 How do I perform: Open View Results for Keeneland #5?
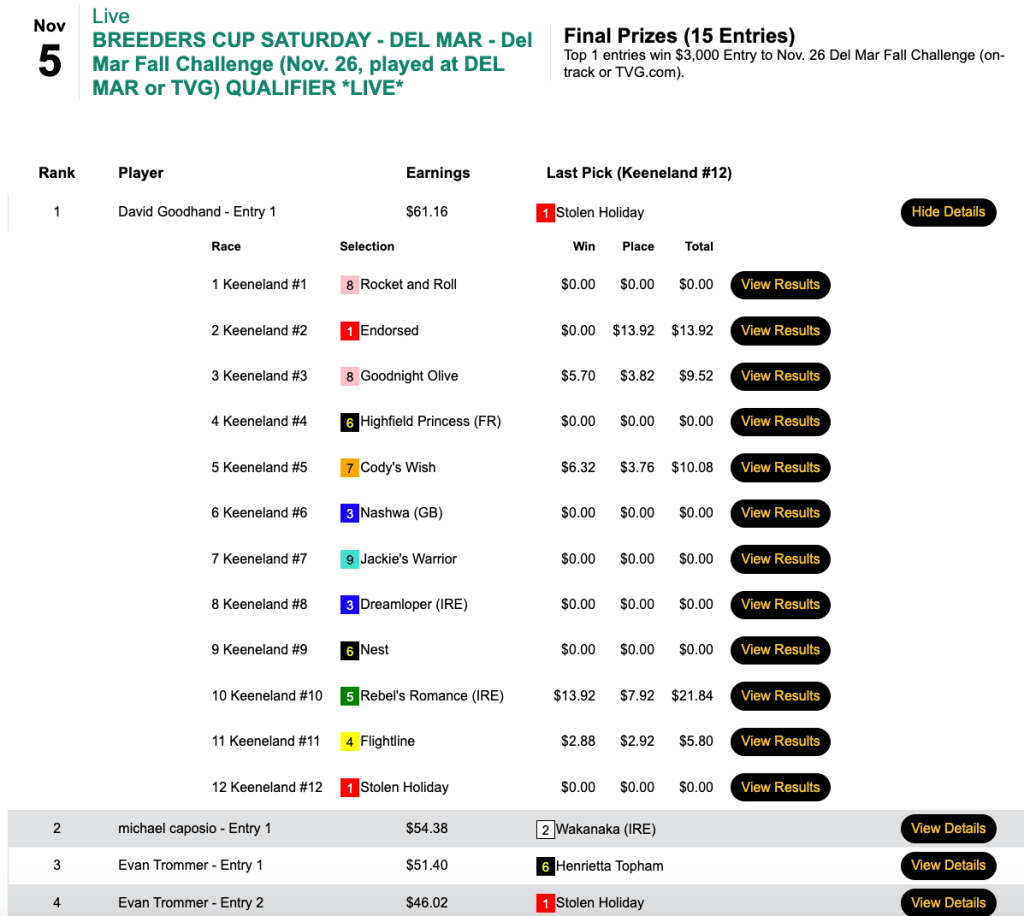780,467
